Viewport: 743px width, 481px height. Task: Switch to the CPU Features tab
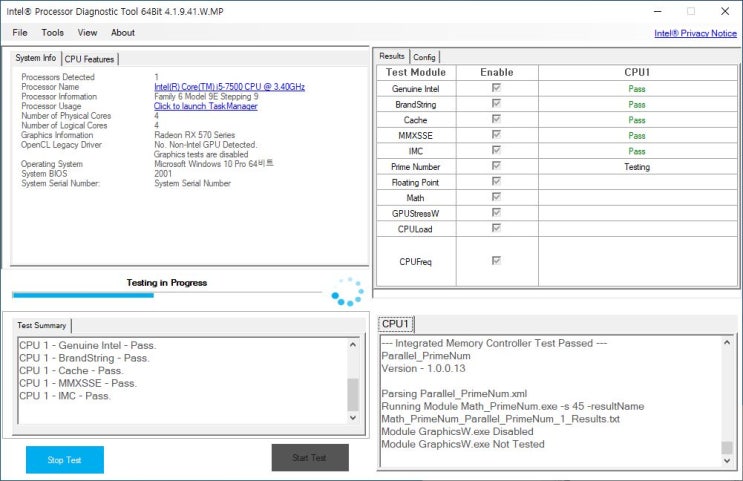89,59
